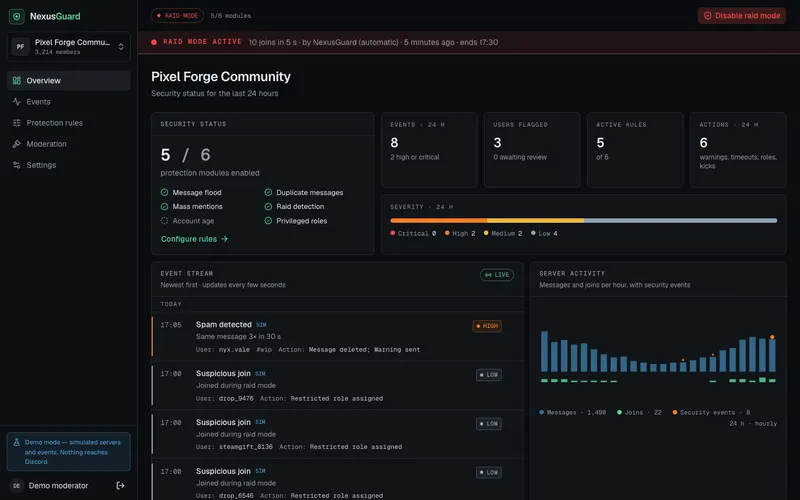Viewport: 800px width, 500px height.
Task: Click the user drop_6546
Action: coord(236,495)
